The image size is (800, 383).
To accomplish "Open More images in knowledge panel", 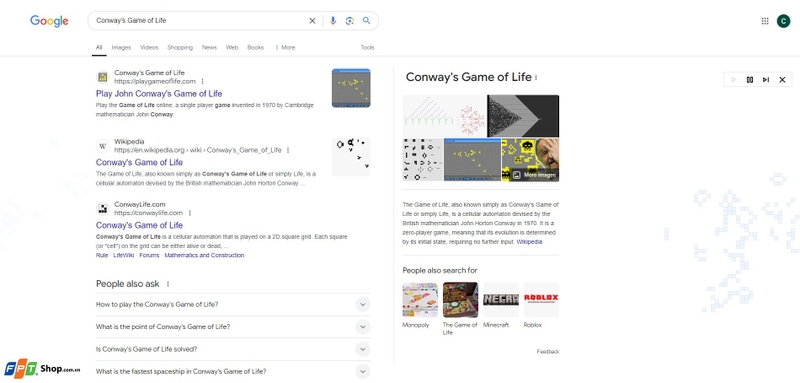I will pyautogui.click(x=535, y=175).
